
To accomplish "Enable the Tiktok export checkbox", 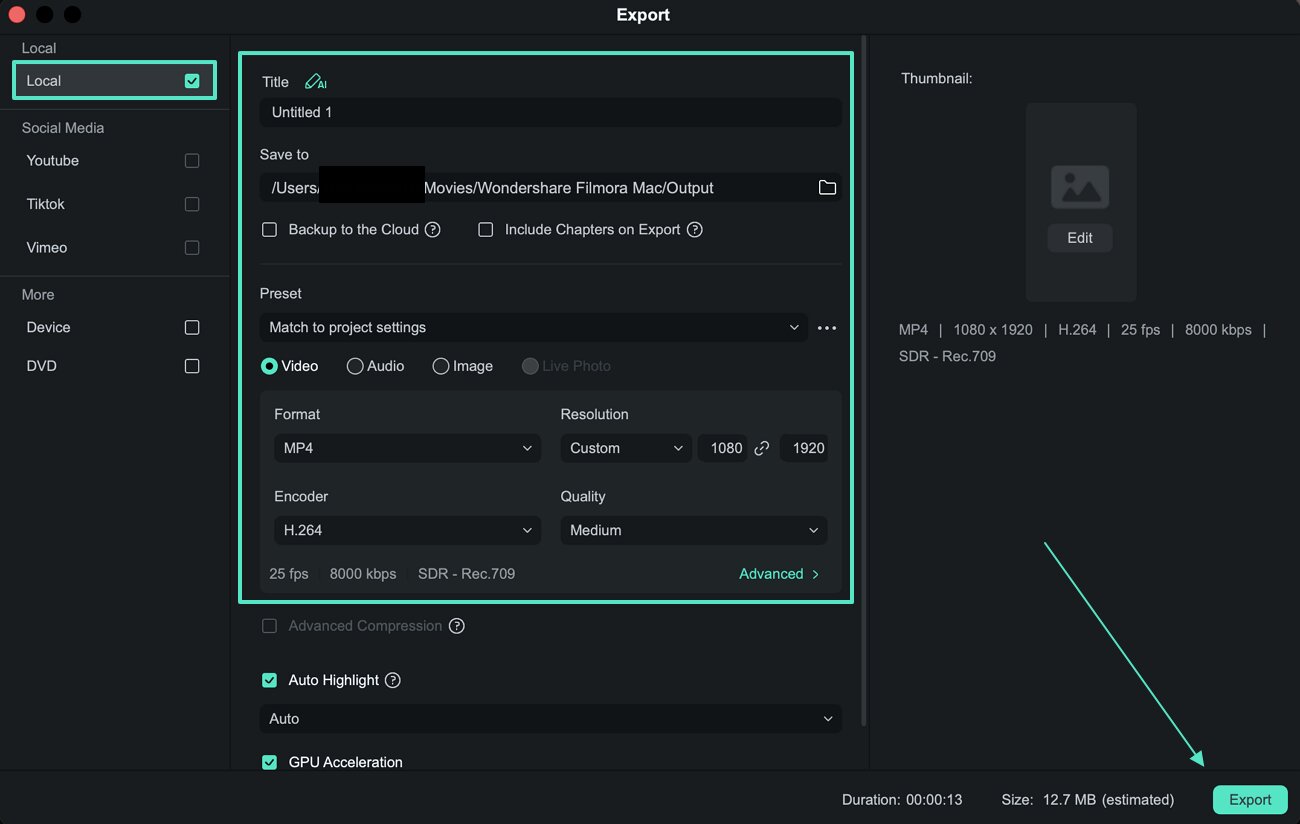I will pos(192,204).
